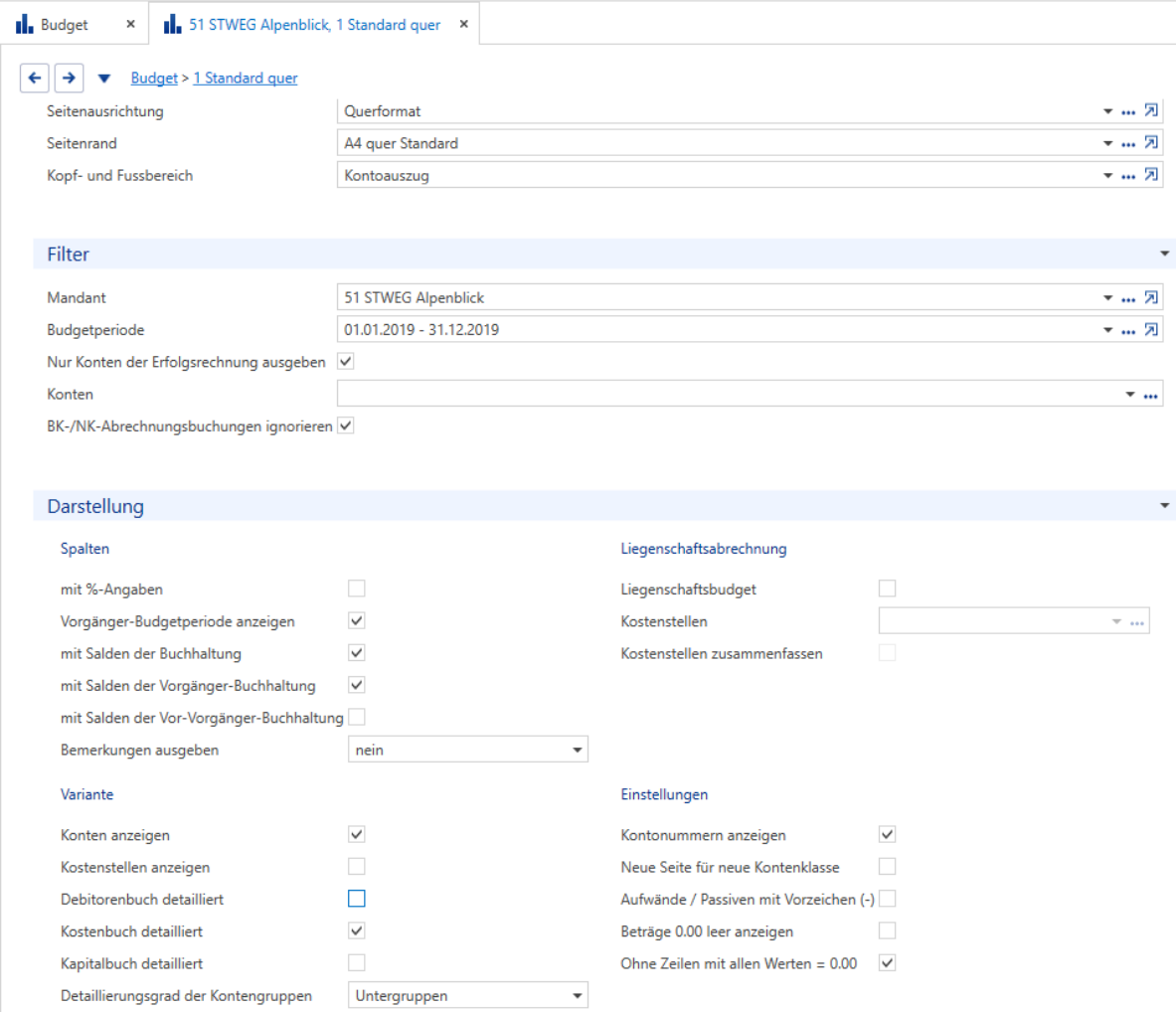
Task: Check the Debitorenbuch detailliert checkbox
Action: coord(357,899)
